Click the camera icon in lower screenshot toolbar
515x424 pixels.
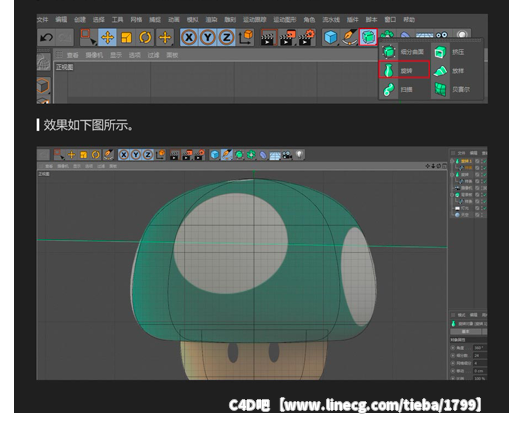(x=287, y=155)
